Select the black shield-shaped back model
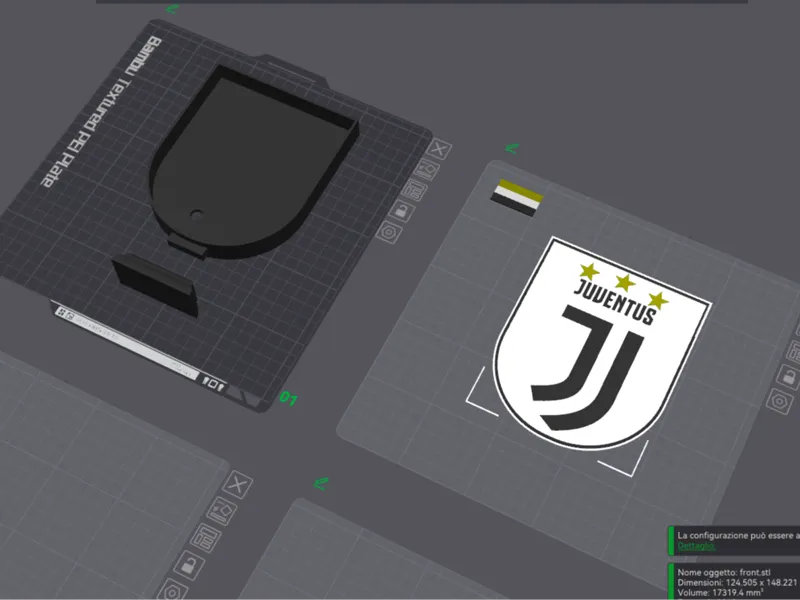 coord(254,162)
